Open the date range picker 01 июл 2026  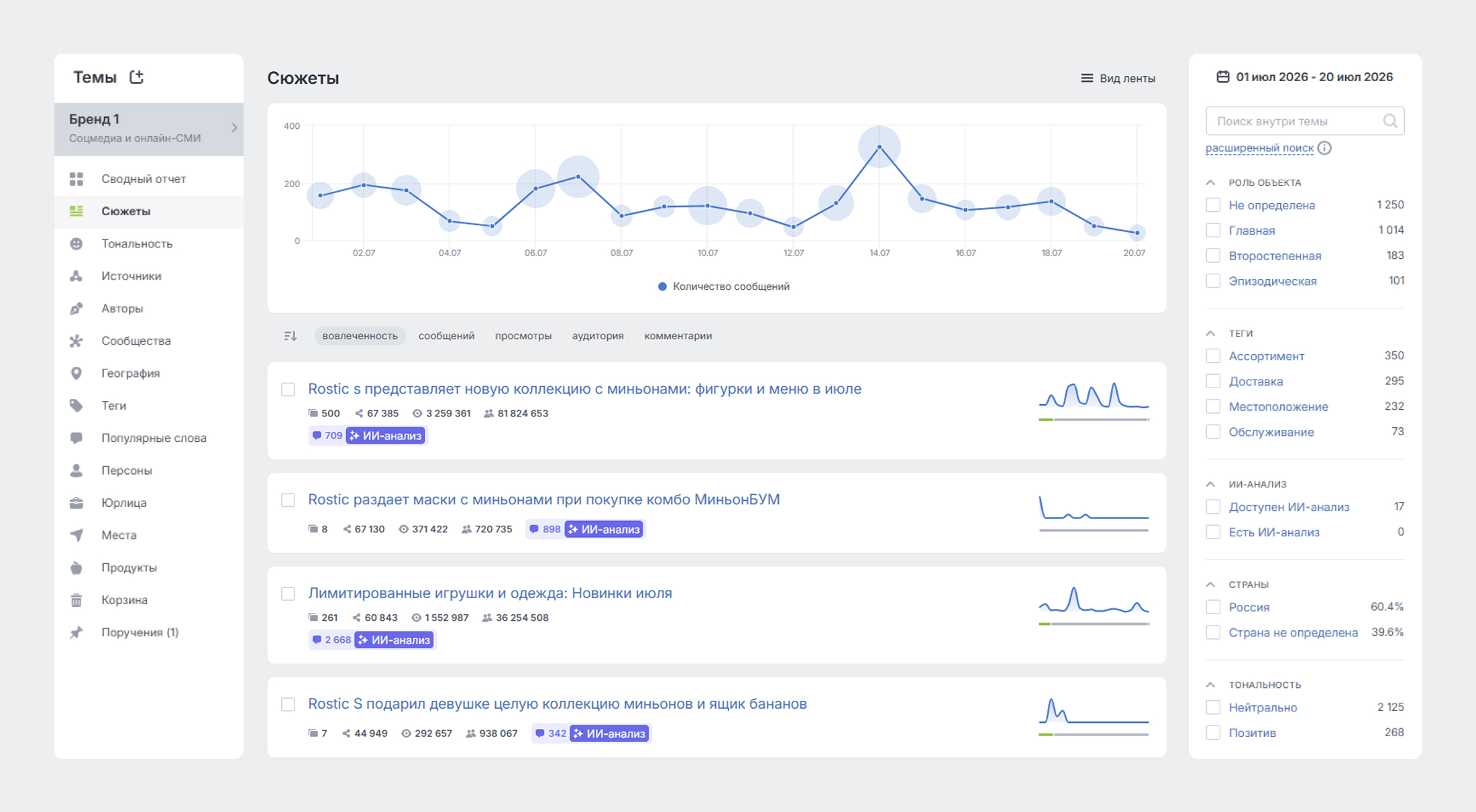click(1306, 77)
